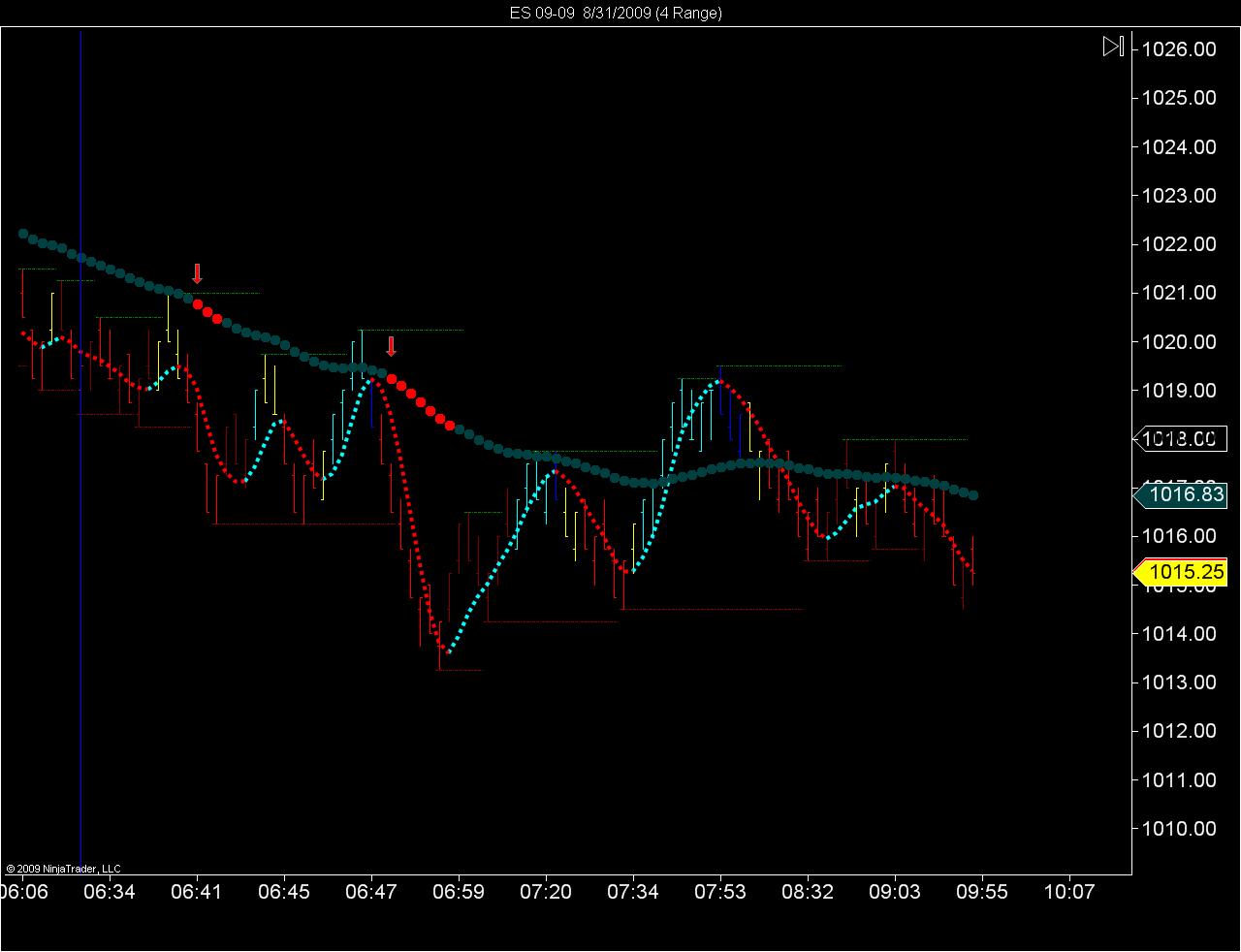Click the 06:45 time axis label
Viewport: 1241px width, 952px height.
[284, 892]
